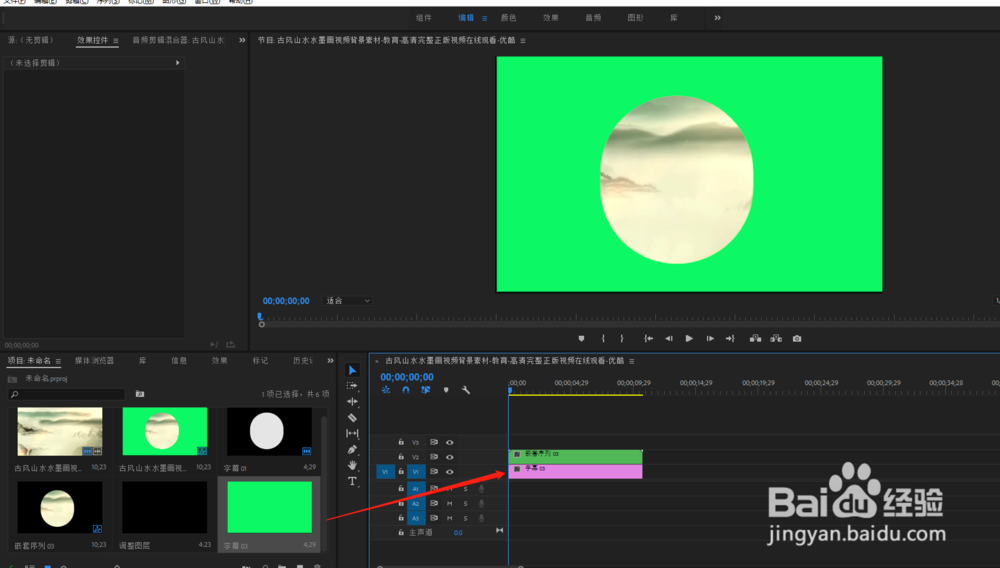Mute the A2 audio track
Viewport: 1000px width, 568px height.
coord(450,503)
